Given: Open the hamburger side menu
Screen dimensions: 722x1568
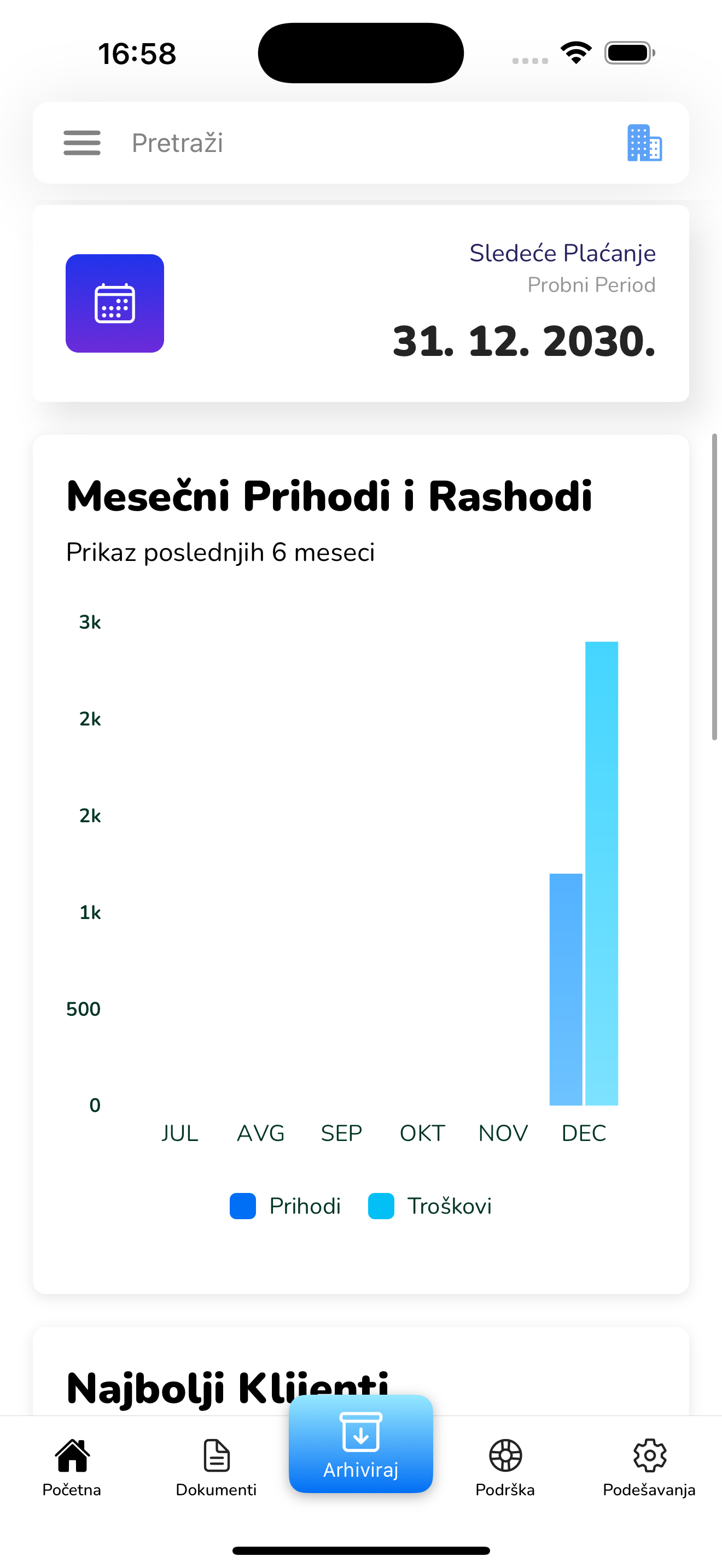Looking at the screenshot, I should click(81, 143).
